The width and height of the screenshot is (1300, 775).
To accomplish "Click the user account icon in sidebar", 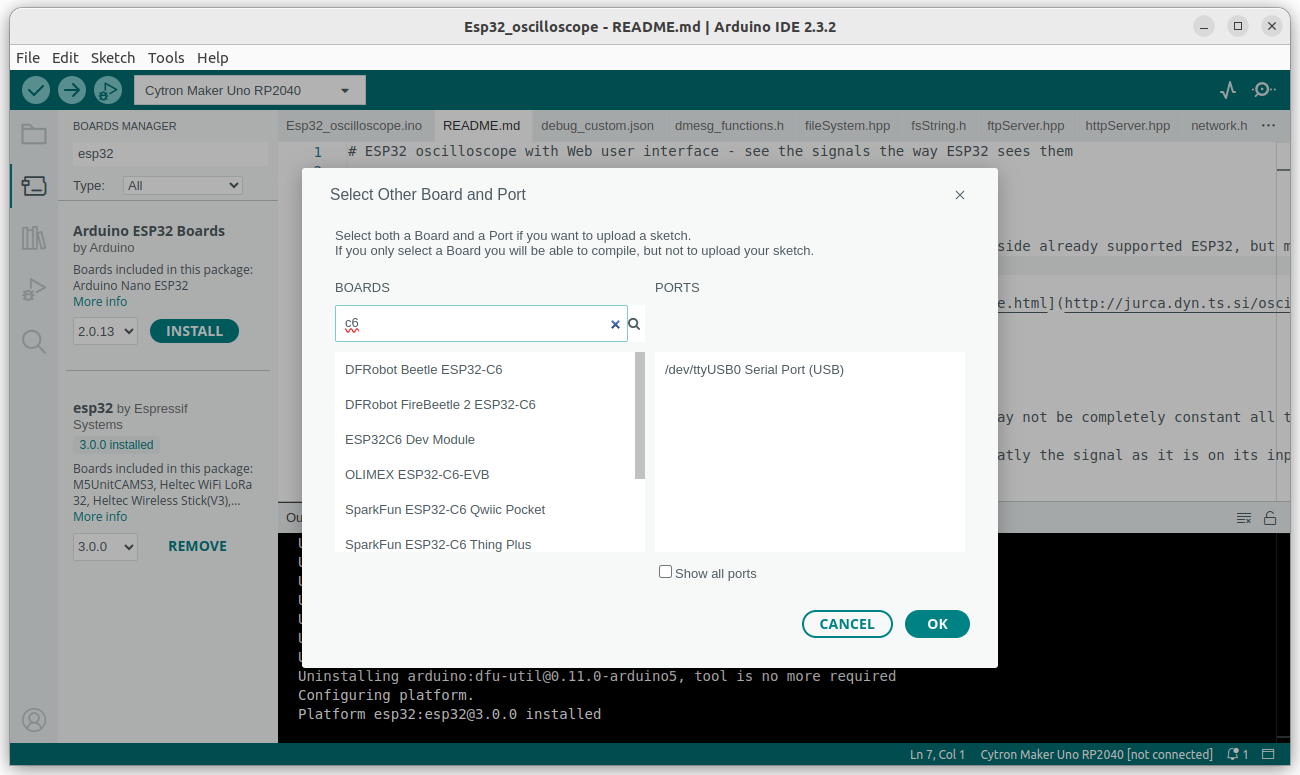I will click(x=34, y=720).
